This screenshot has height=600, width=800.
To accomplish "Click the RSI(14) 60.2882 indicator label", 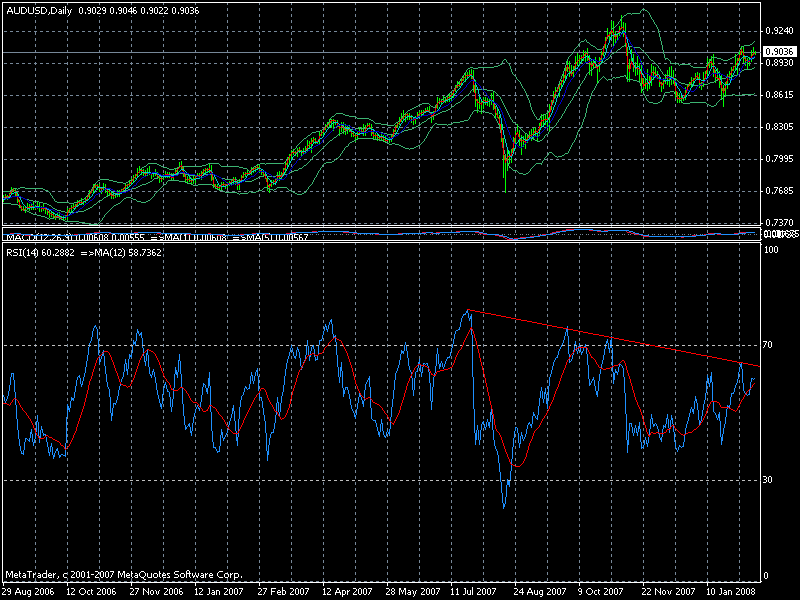I will [x=40, y=253].
